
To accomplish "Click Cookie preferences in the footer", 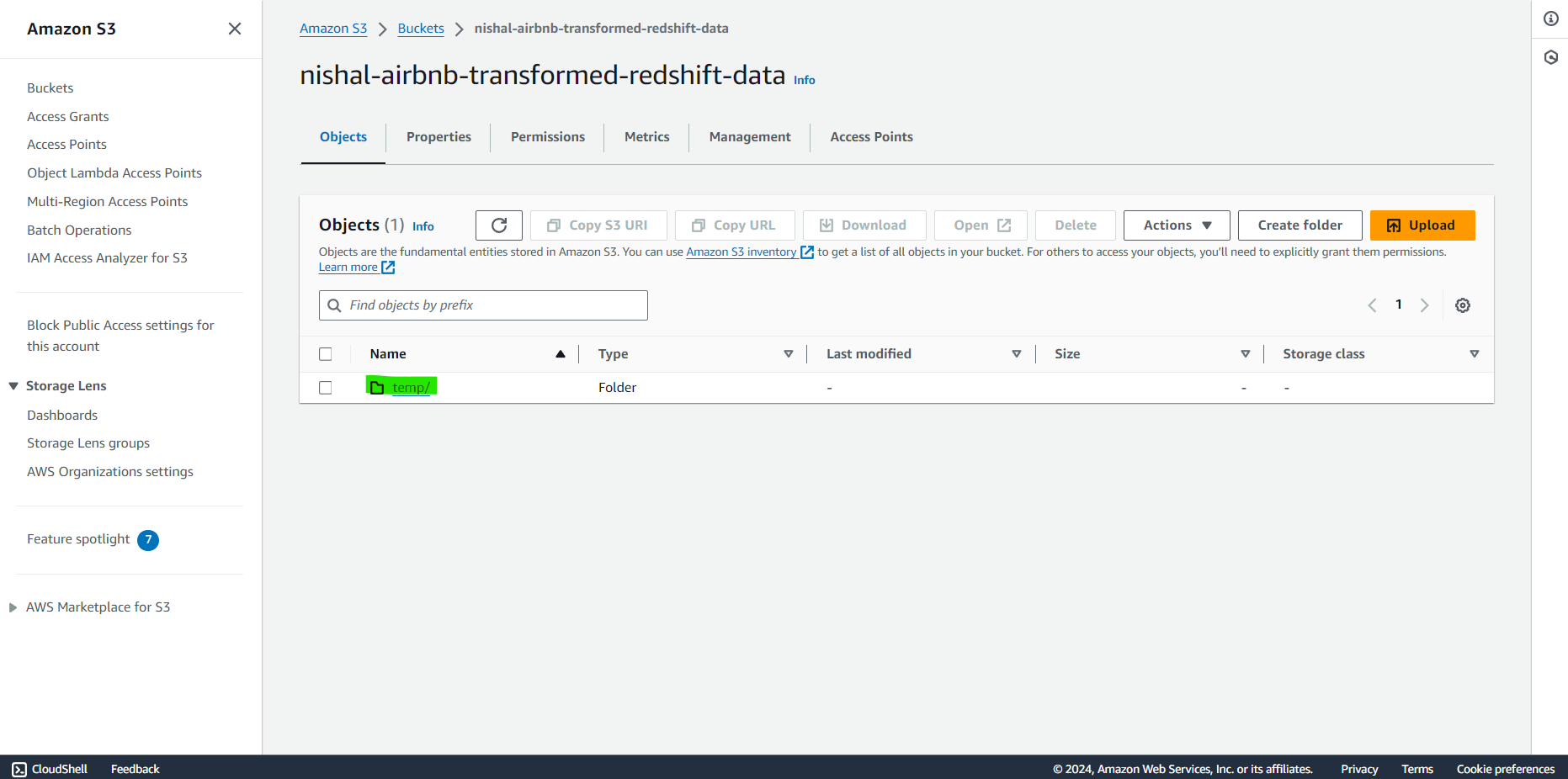I will coord(1506,769).
